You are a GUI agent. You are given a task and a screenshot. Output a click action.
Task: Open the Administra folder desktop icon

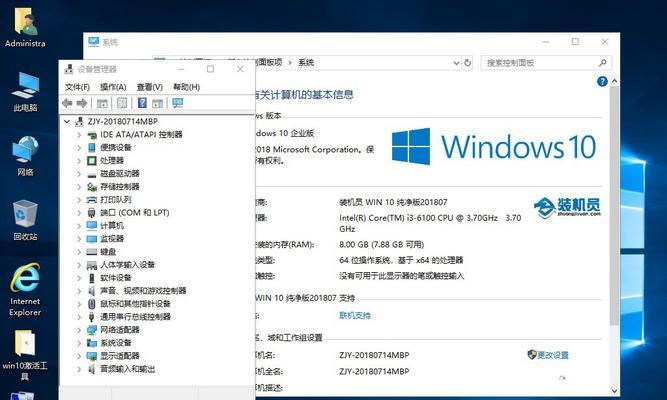coord(25,28)
